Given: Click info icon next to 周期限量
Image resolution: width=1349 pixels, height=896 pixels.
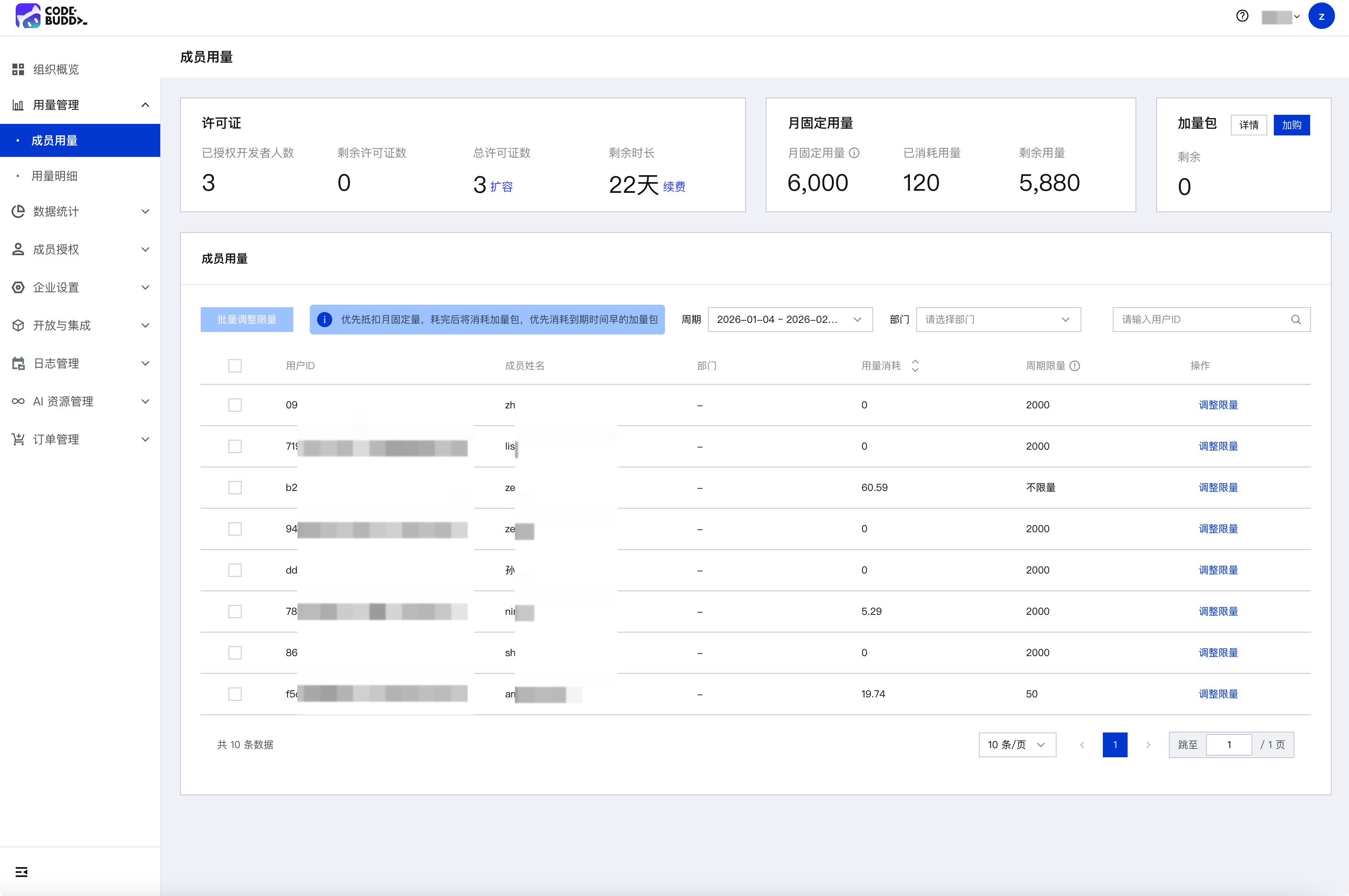Looking at the screenshot, I should [x=1075, y=366].
